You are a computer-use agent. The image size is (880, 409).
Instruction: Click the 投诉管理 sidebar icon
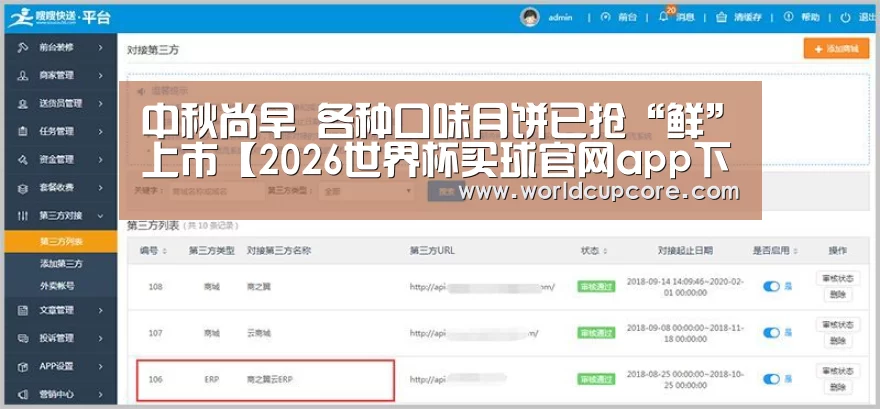point(22,338)
